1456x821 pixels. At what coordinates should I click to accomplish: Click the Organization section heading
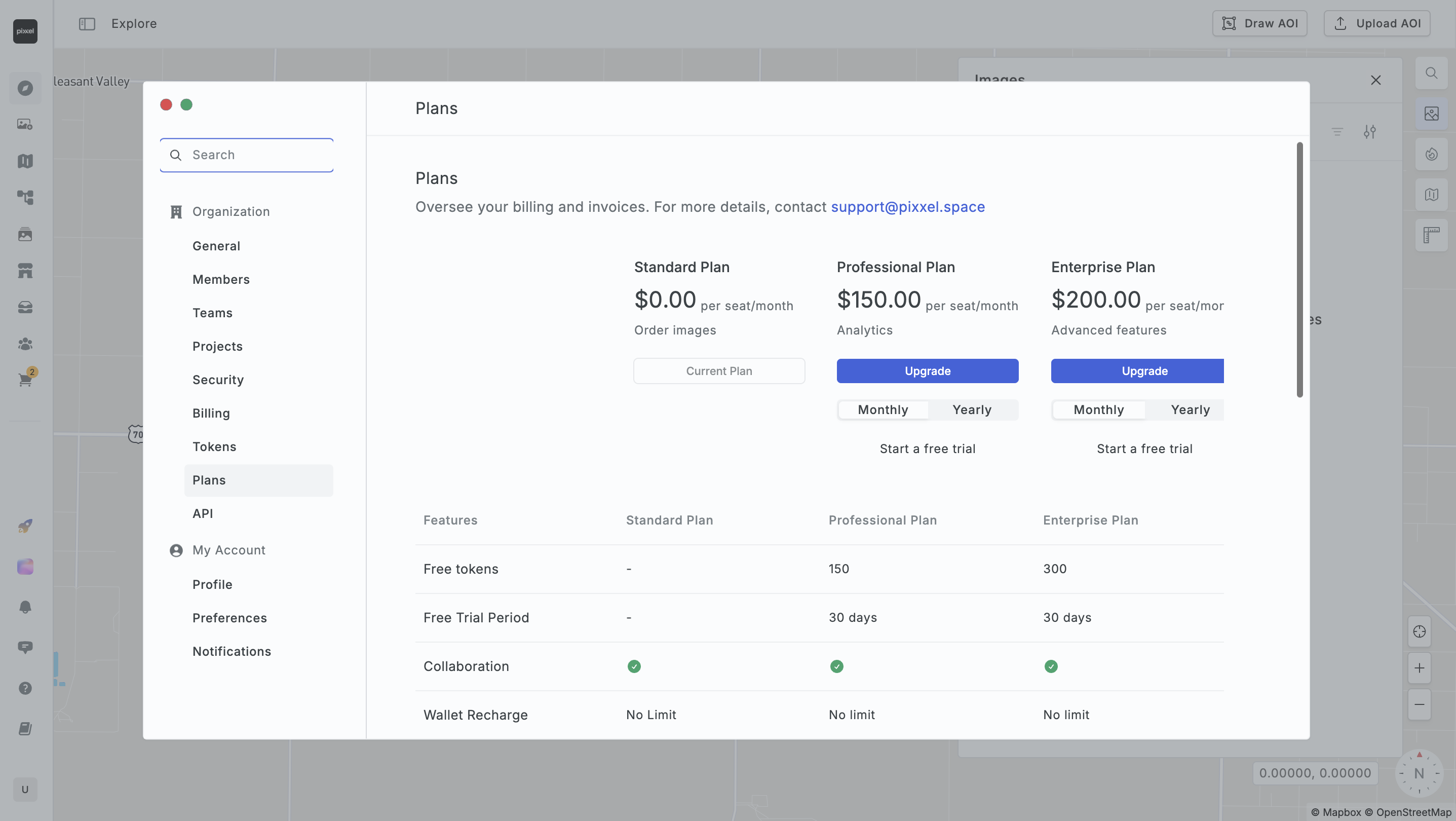tap(231, 211)
